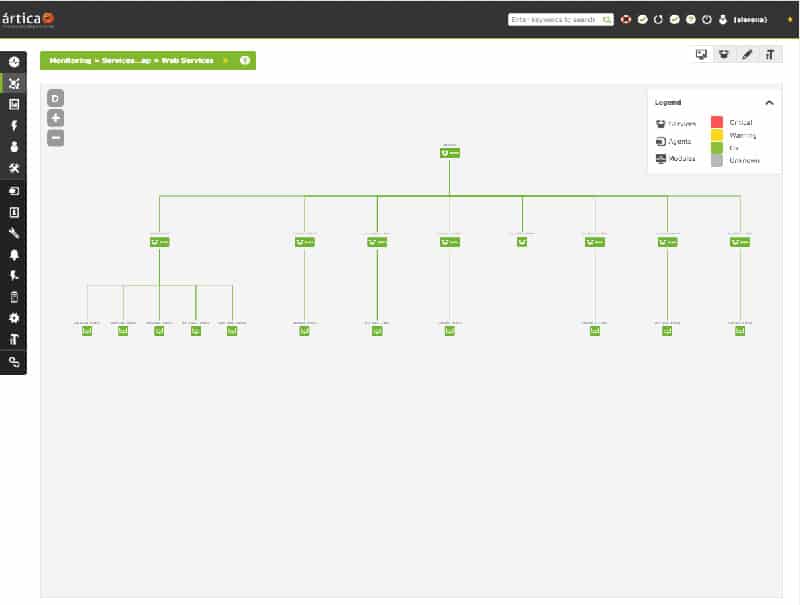Click the grey Unknown swatch in the legend
This screenshot has width=800, height=605.
717,160
